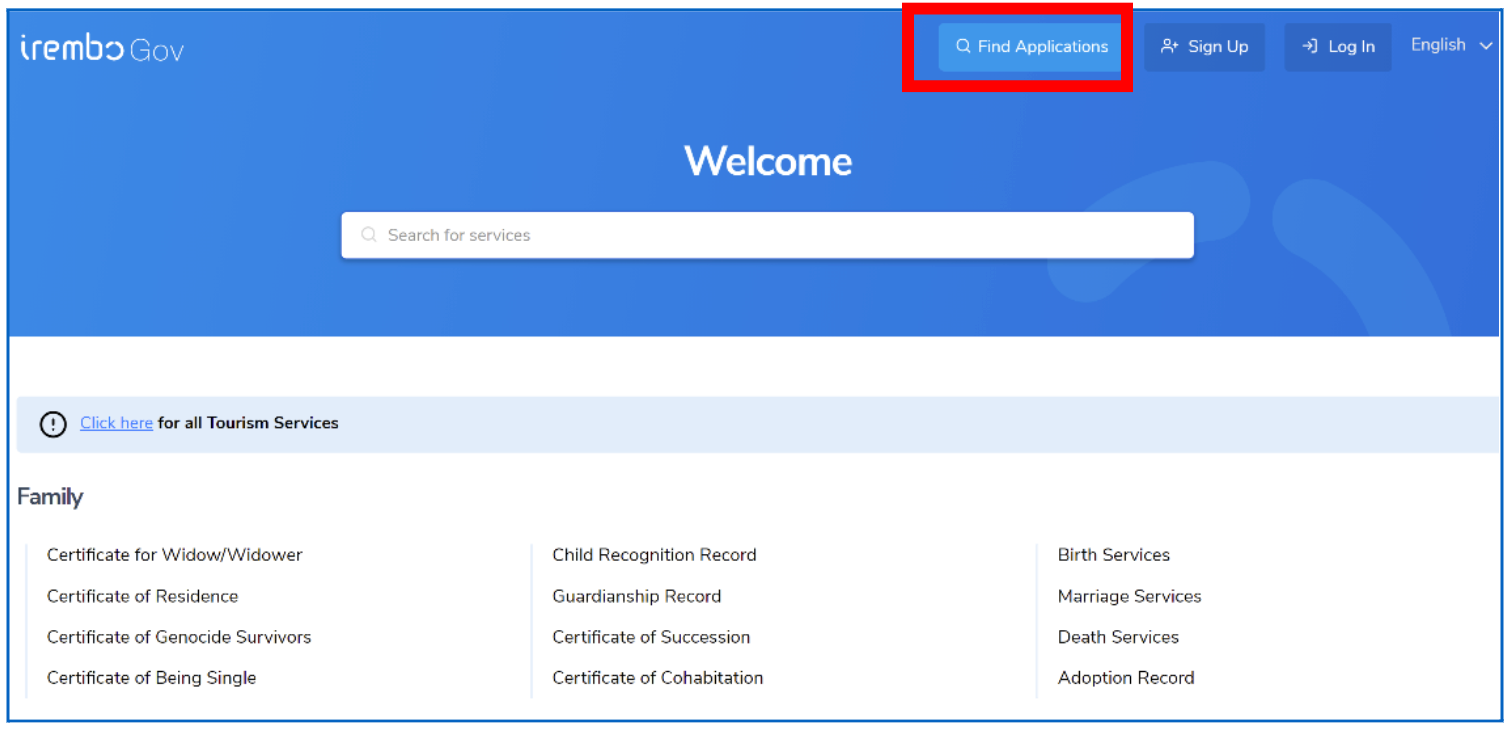The width and height of the screenshot is (1510, 731).
Task: Click the arrow icon on the Log In button
Action: click(1308, 46)
